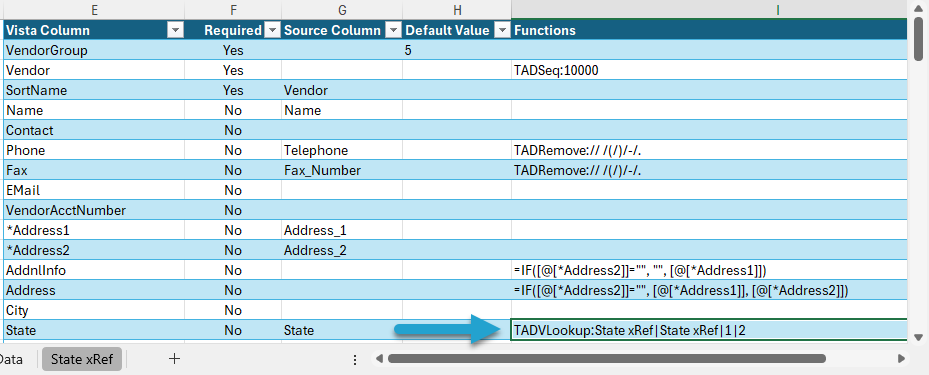
Task: Select the TADSeq:10000 function cell
Action: [x=709, y=70]
